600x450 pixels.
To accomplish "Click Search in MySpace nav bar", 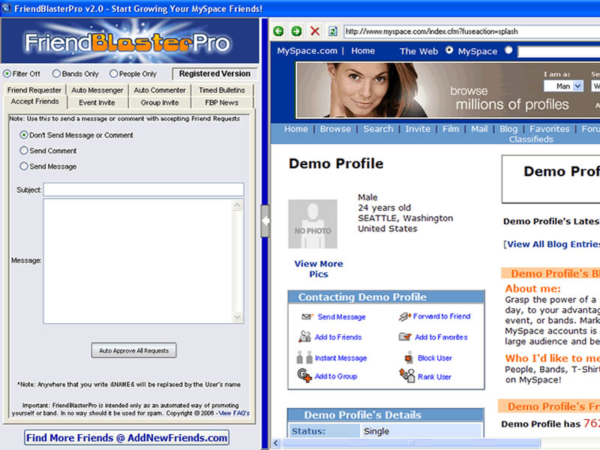I will (378, 129).
